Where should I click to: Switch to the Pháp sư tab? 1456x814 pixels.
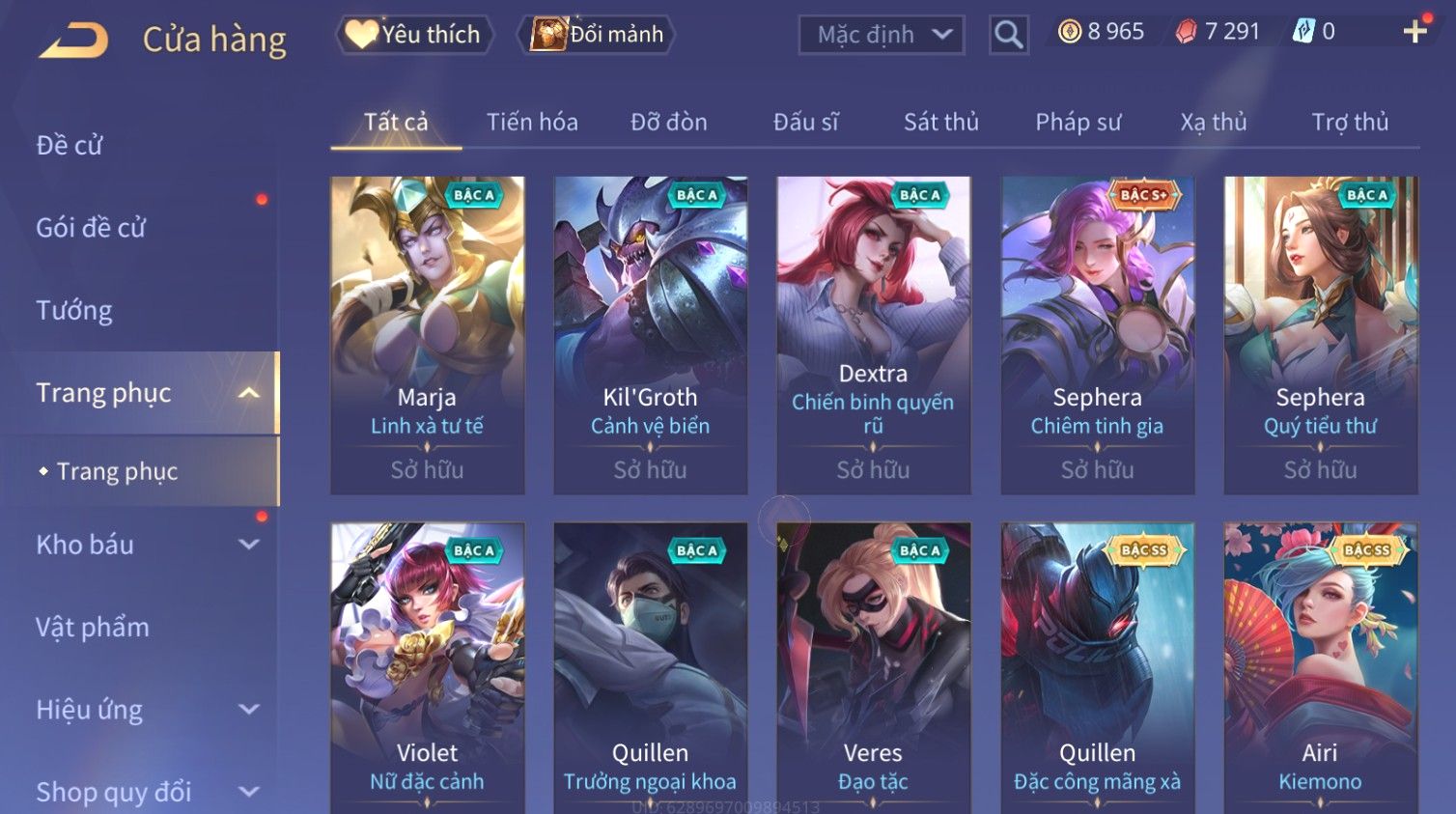coord(1078,122)
